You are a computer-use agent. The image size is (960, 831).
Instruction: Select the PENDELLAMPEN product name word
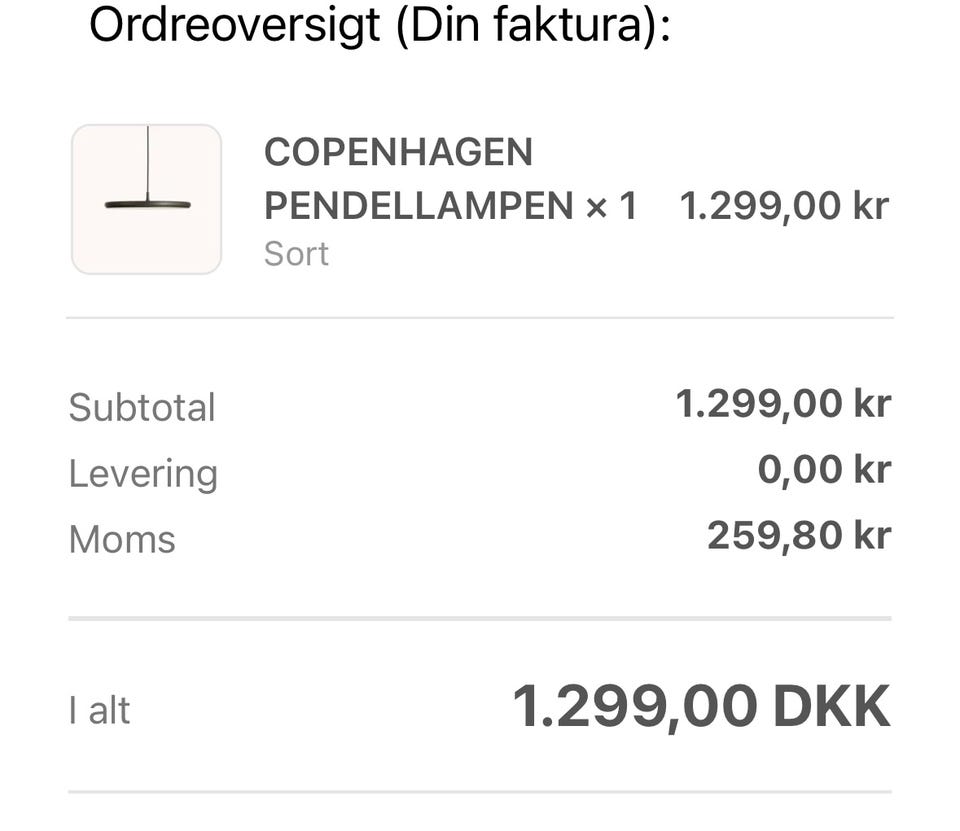pos(418,206)
